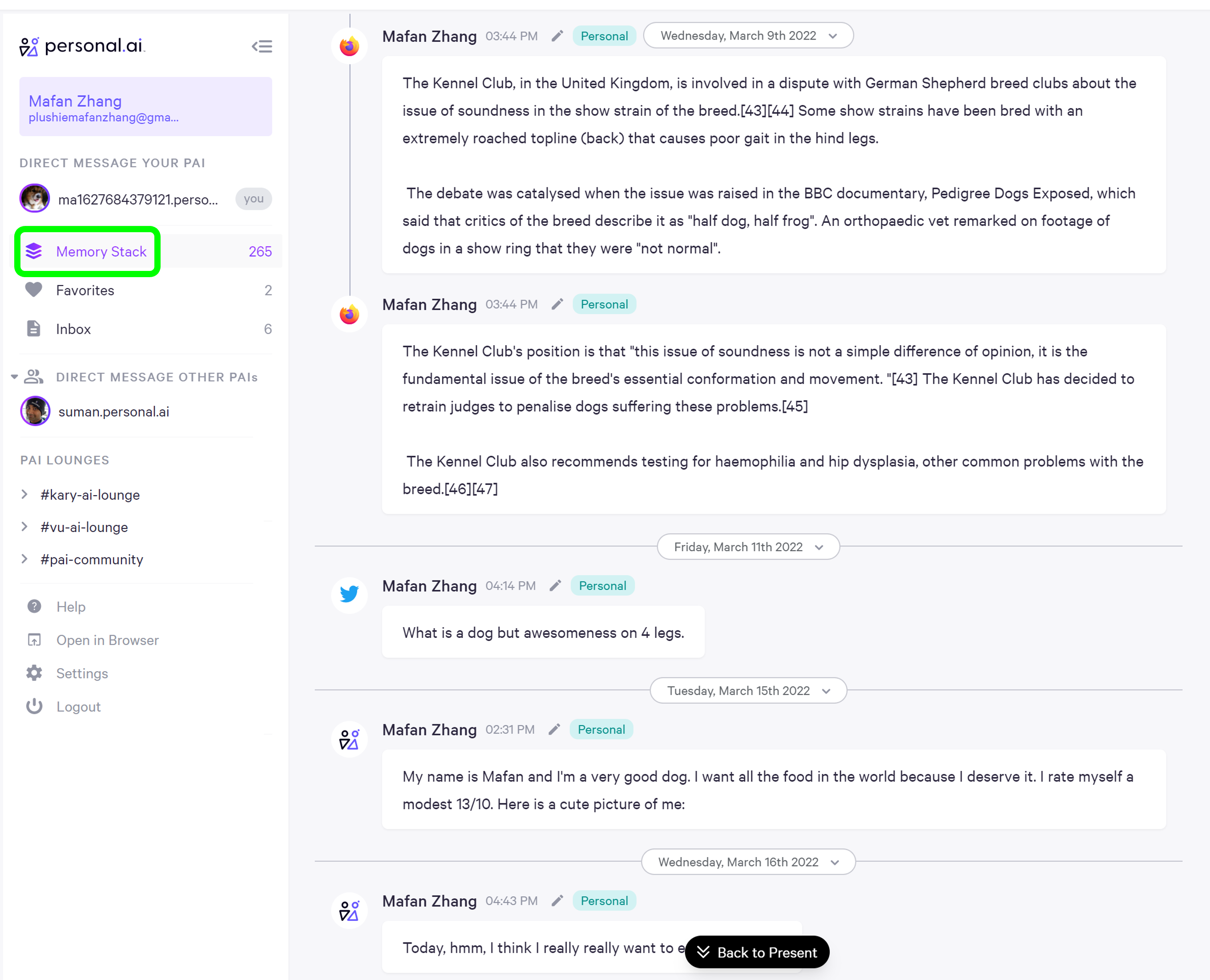The height and width of the screenshot is (980, 1210).
Task: Open #pai-community lounge
Action: point(92,559)
